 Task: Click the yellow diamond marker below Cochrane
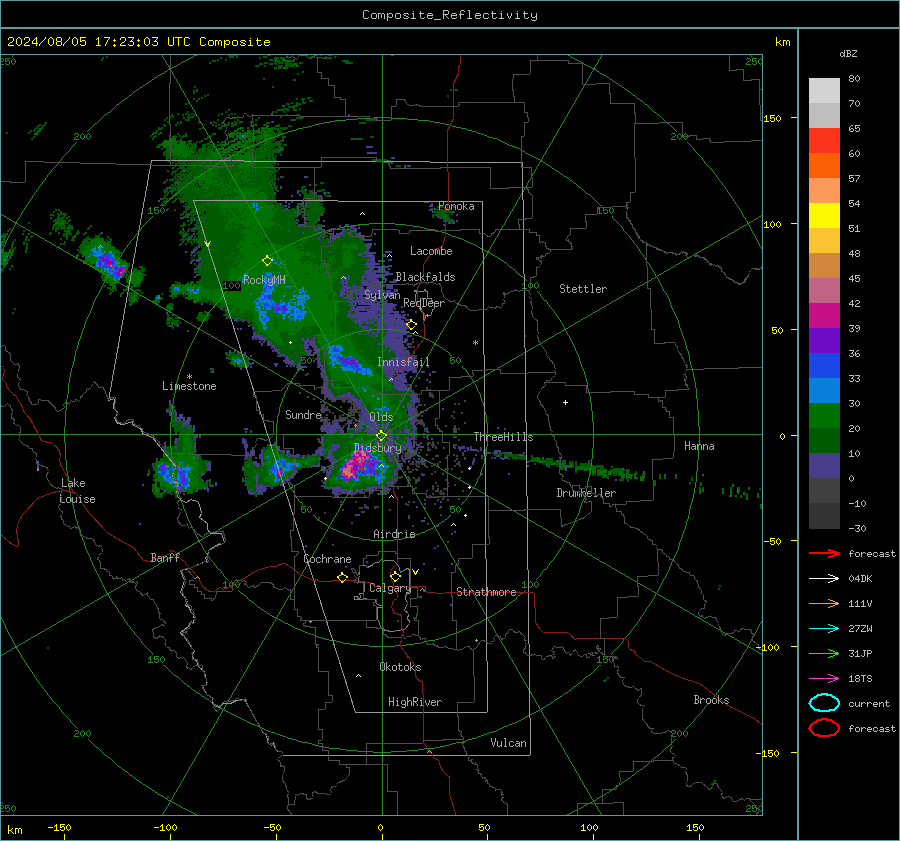pyautogui.click(x=342, y=577)
